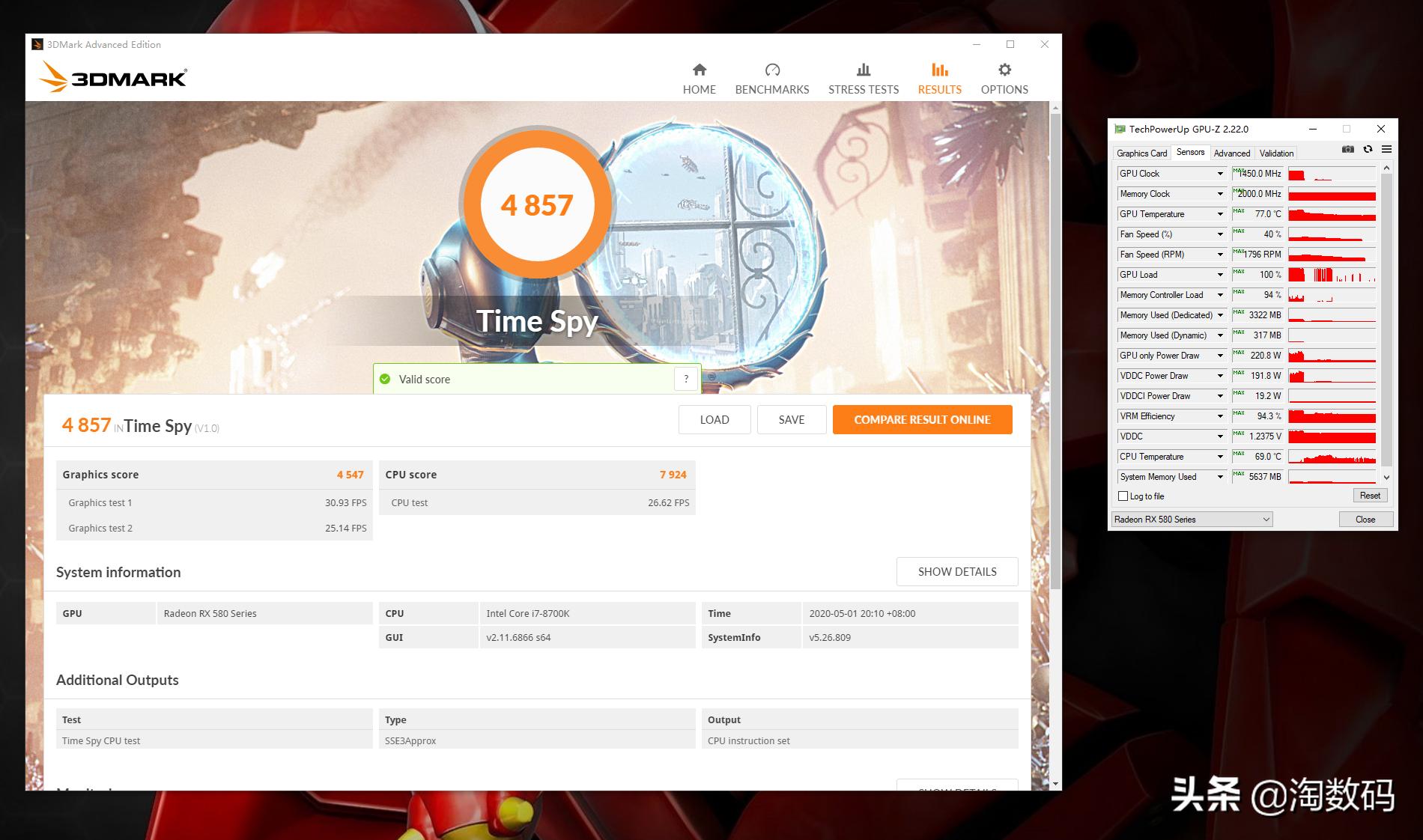Open the Validation tab in GPU-Z
The height and width of the screenshot is (840, 1423).
[x=1276, y=153]
